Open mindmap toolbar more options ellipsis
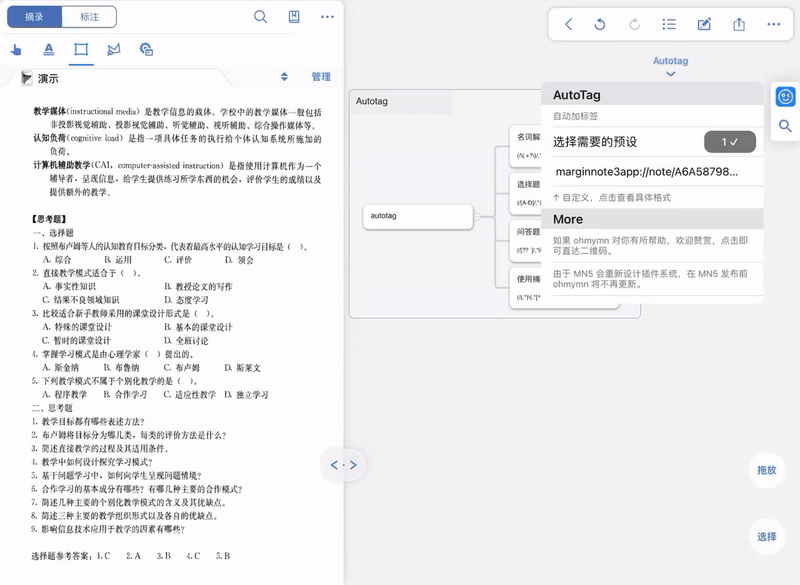 click(773, 24)
